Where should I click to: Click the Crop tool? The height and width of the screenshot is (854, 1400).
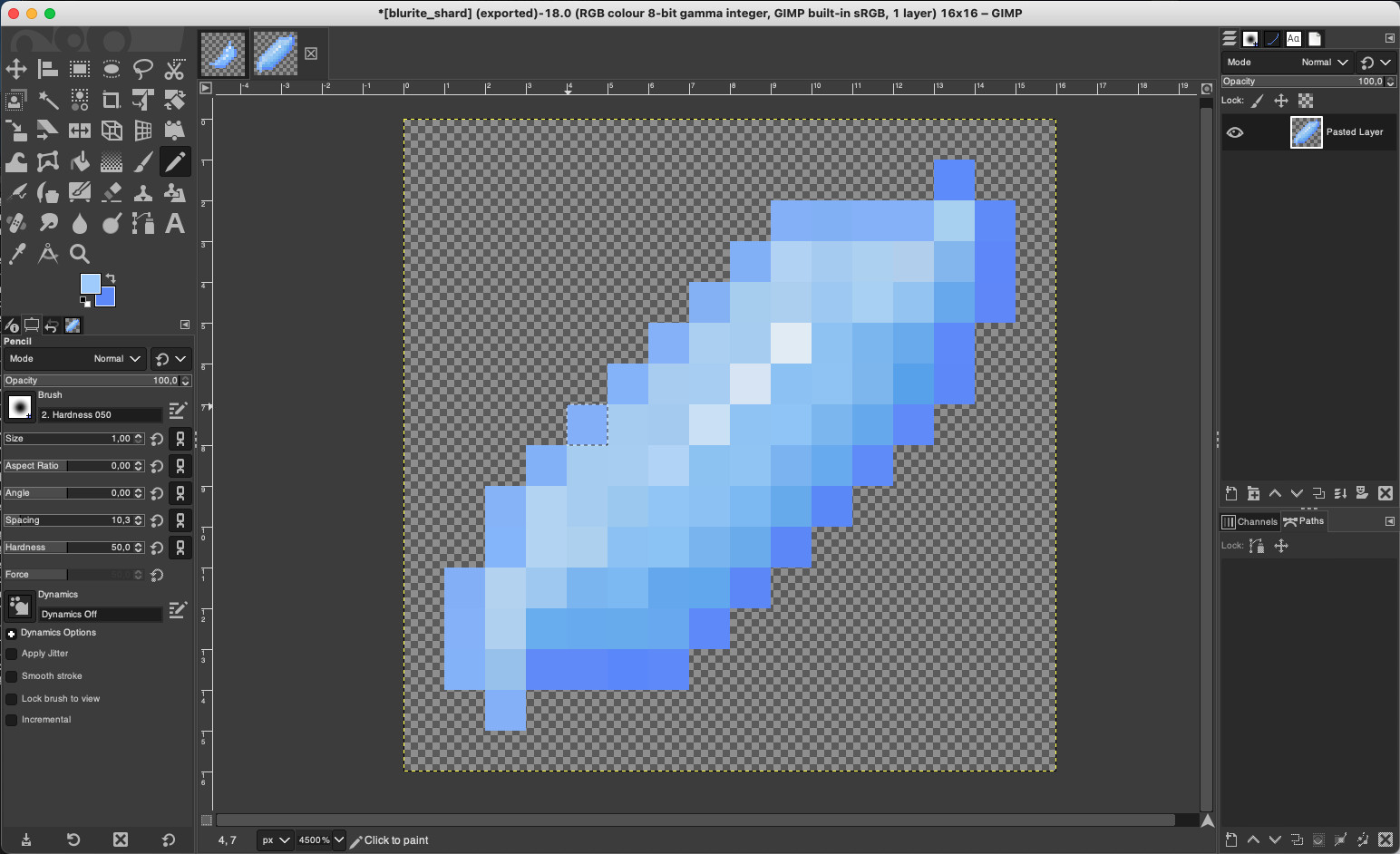tap(112, 100)
